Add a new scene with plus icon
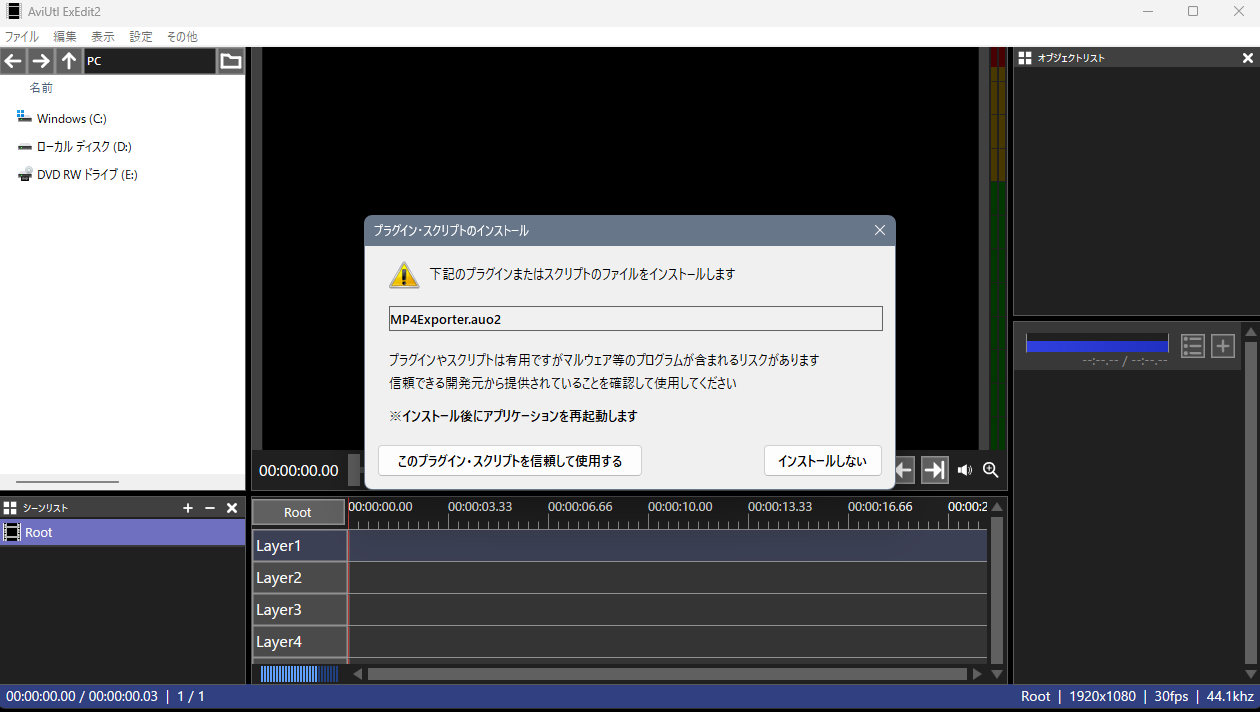The height and width of the screenshot is (712, 1260). point(188,508)
